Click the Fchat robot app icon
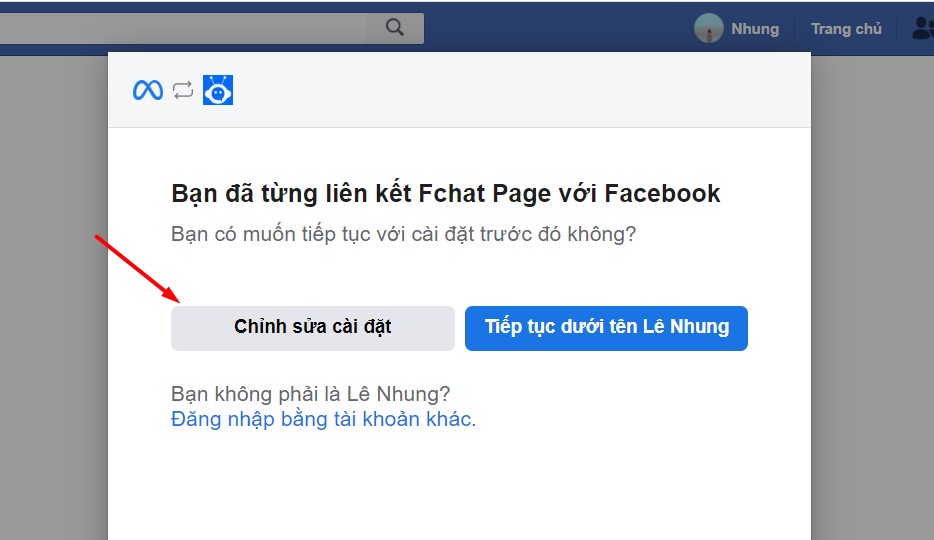The image size is (934, 540). (217, 90)
